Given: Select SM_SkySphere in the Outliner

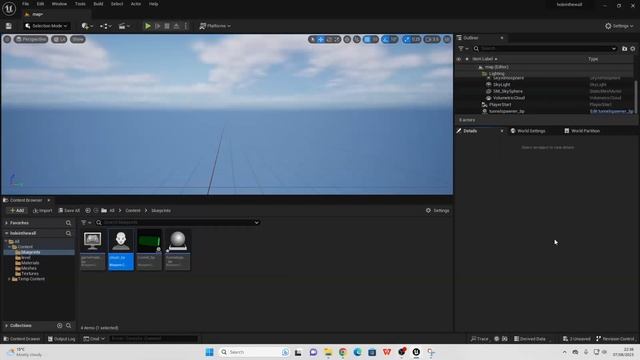Looking at the screenshot, I should (x=507, y=91).
